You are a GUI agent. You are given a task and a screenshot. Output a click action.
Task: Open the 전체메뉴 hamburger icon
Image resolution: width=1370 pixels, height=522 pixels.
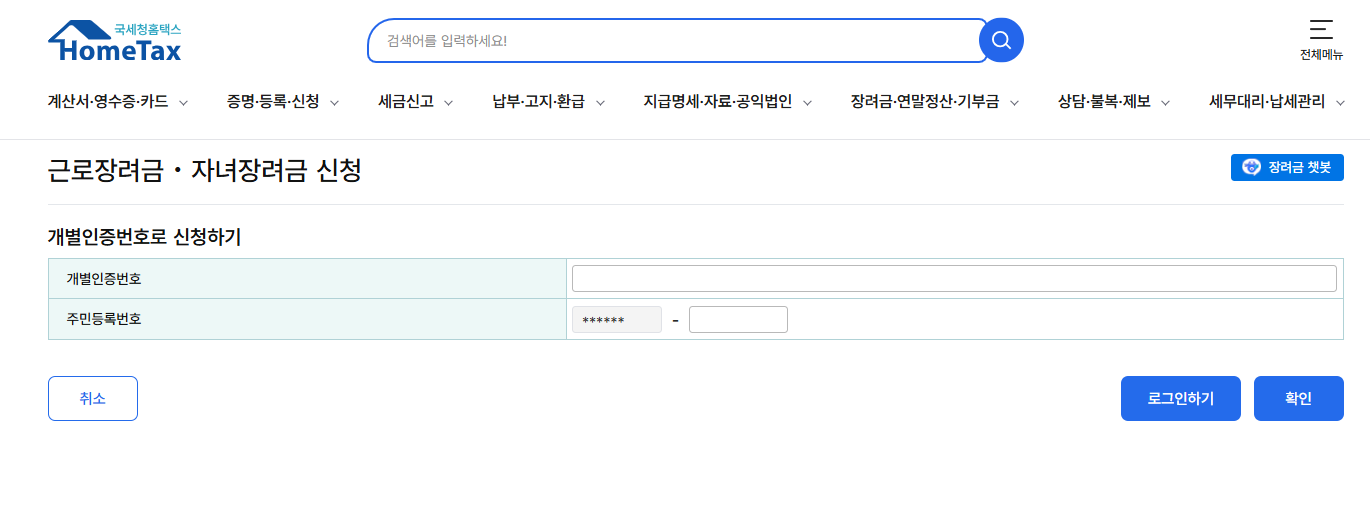[1321, 29]
